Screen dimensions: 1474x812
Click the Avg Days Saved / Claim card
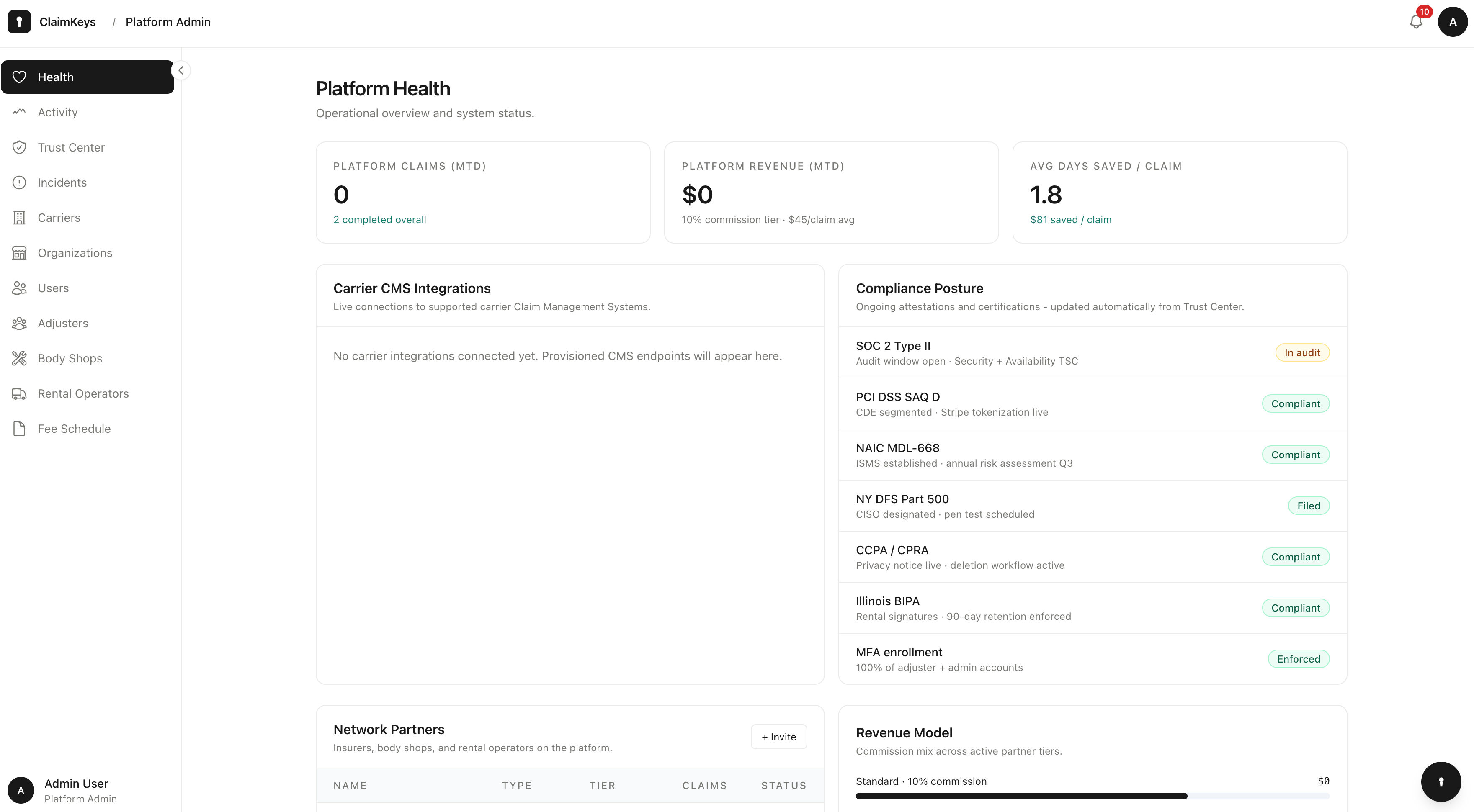point(1179,192)
